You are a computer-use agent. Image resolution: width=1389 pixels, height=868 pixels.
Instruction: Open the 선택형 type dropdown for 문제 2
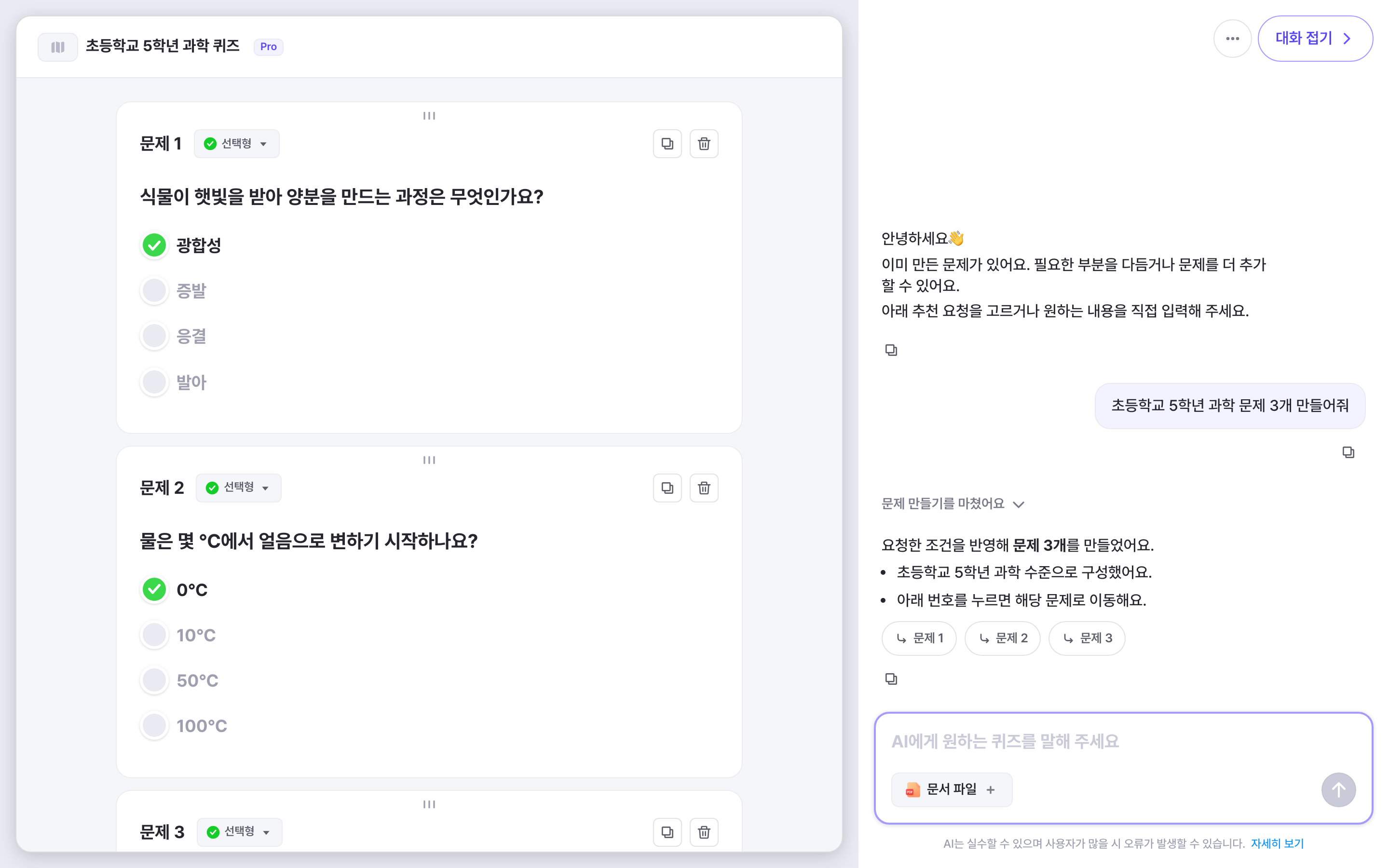(x=238, y=488)
